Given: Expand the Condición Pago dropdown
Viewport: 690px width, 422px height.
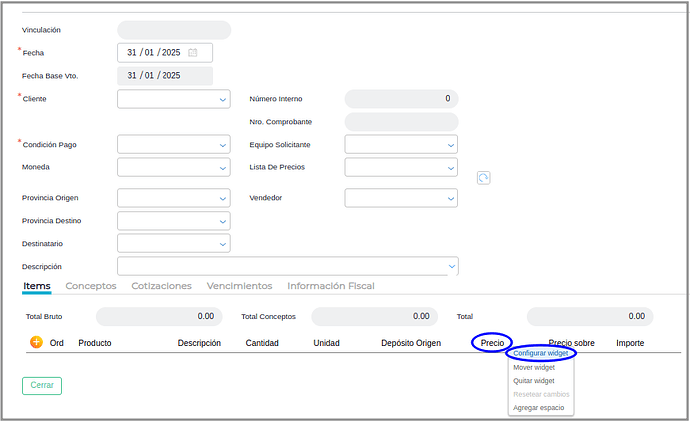Looking at the screenshot, I should [x=173, y=144].
